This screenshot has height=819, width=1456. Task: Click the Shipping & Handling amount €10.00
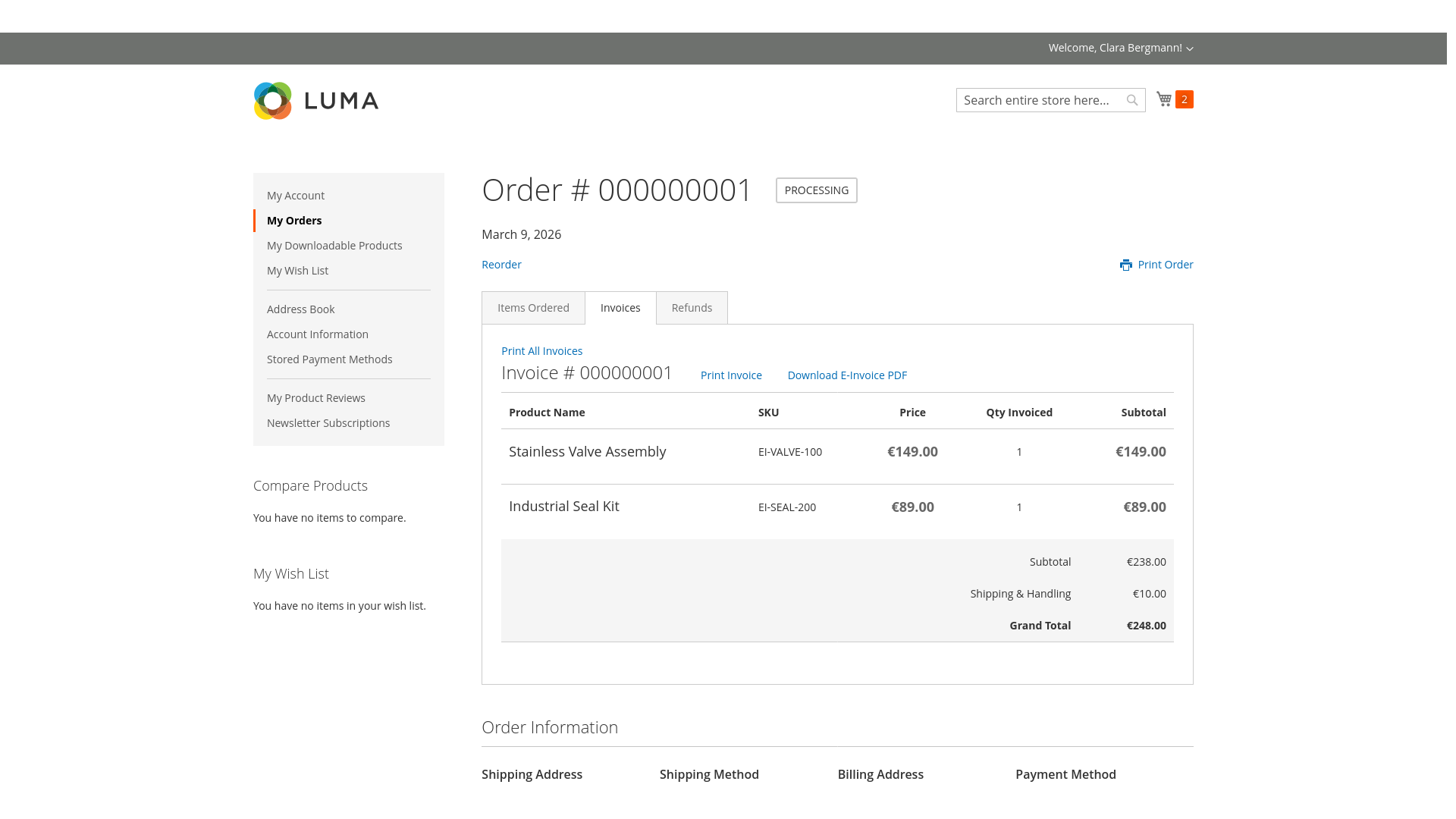tap(1149, 594)
